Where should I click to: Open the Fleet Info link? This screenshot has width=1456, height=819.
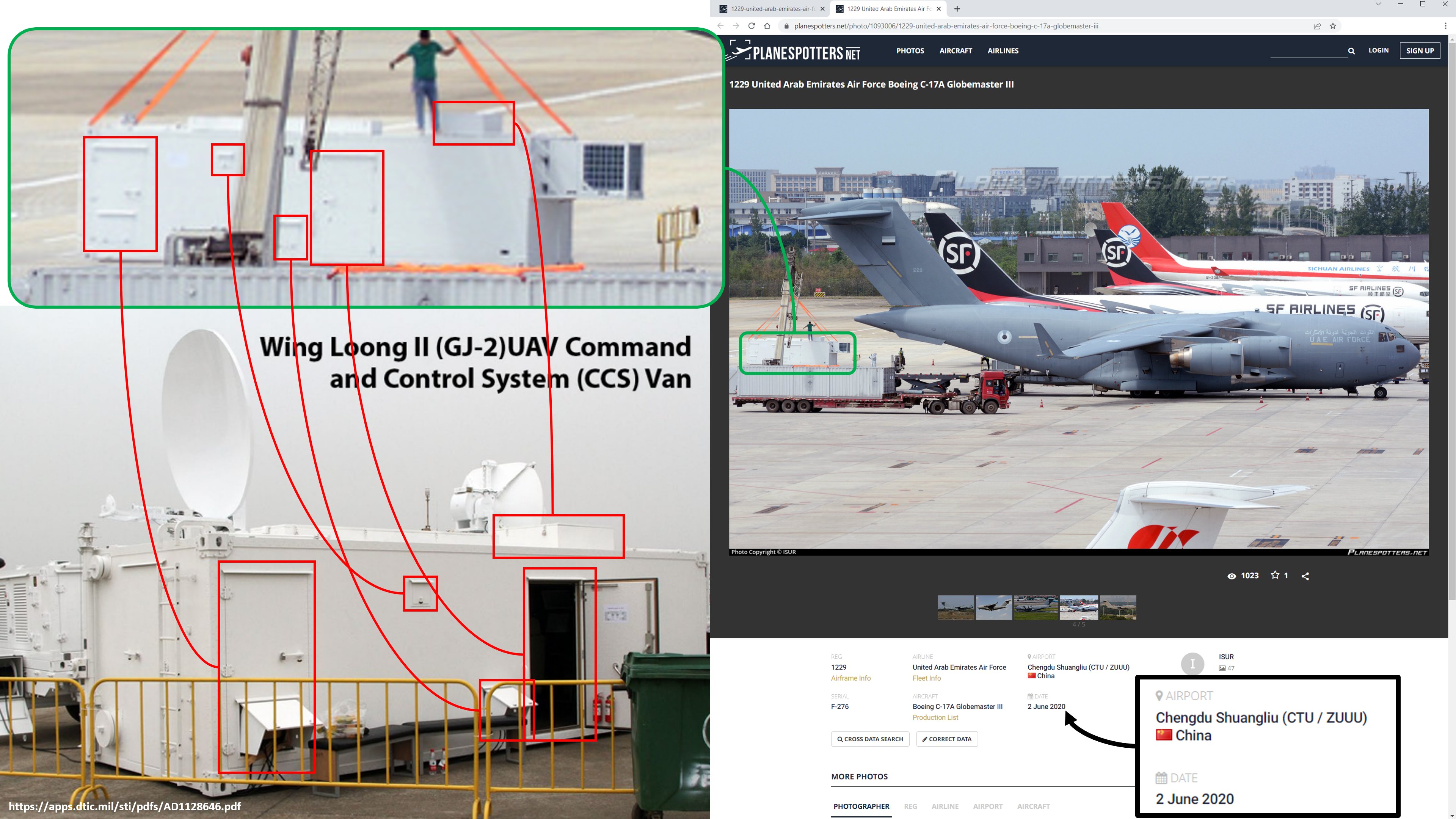[x=926, y=678]
